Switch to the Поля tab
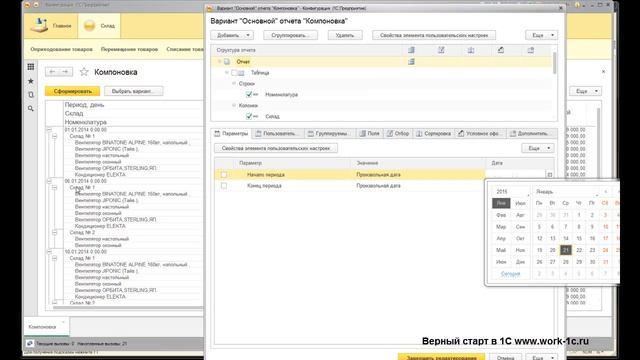 coord(370,133)
